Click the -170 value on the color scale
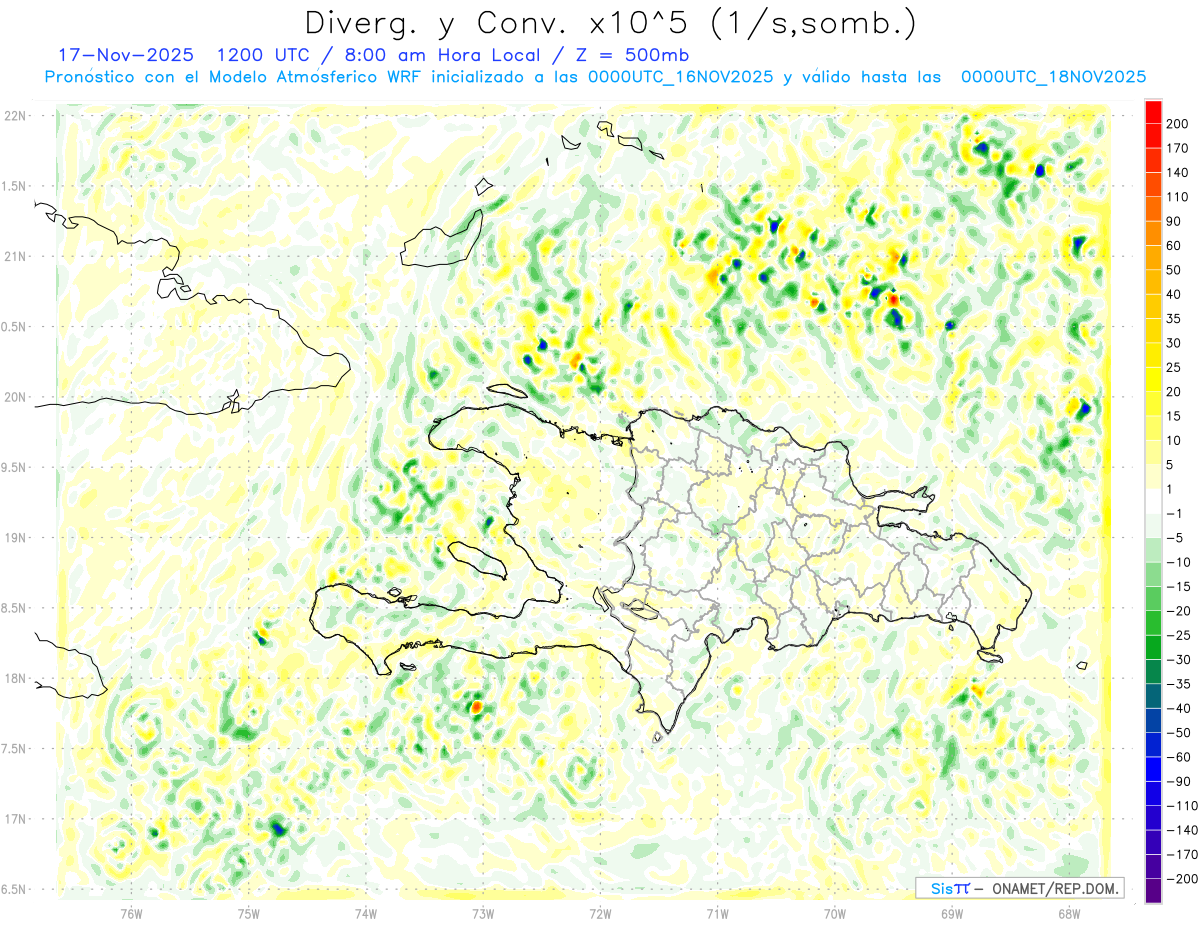The height and width of the screenshot is (927, 1200). point(1184,855)
